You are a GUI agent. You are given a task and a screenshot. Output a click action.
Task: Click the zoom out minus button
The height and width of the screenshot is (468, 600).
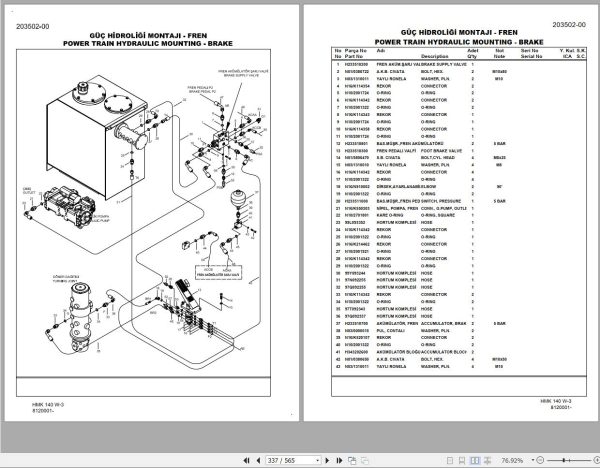(540, 460)
